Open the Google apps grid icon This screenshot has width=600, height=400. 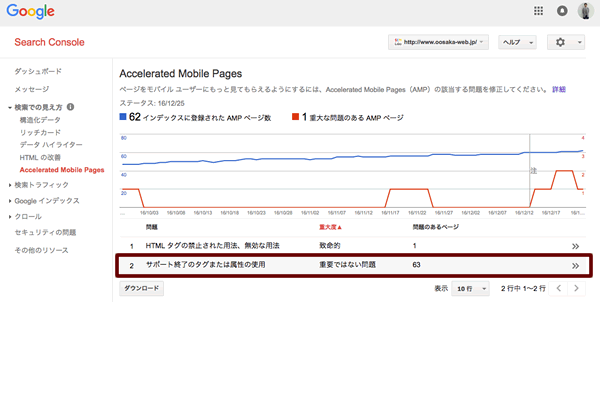538,11
